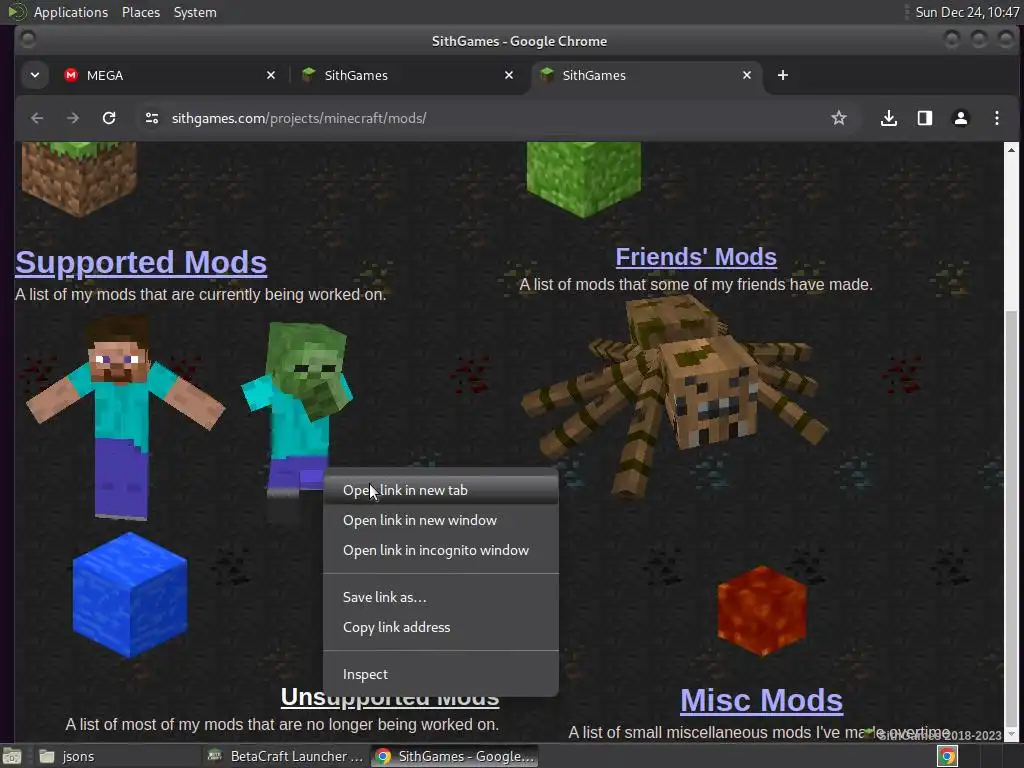This screenshot has height=768, width=1024.
Task: Click the blue water block image
Action: (x=130, y=595)
